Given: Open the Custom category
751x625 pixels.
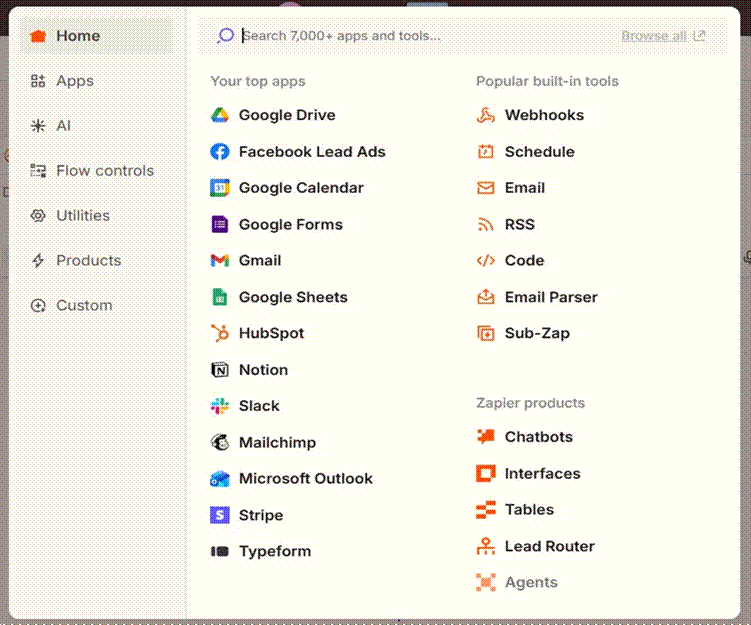Looking at the screenshot, I should [96, 305].
